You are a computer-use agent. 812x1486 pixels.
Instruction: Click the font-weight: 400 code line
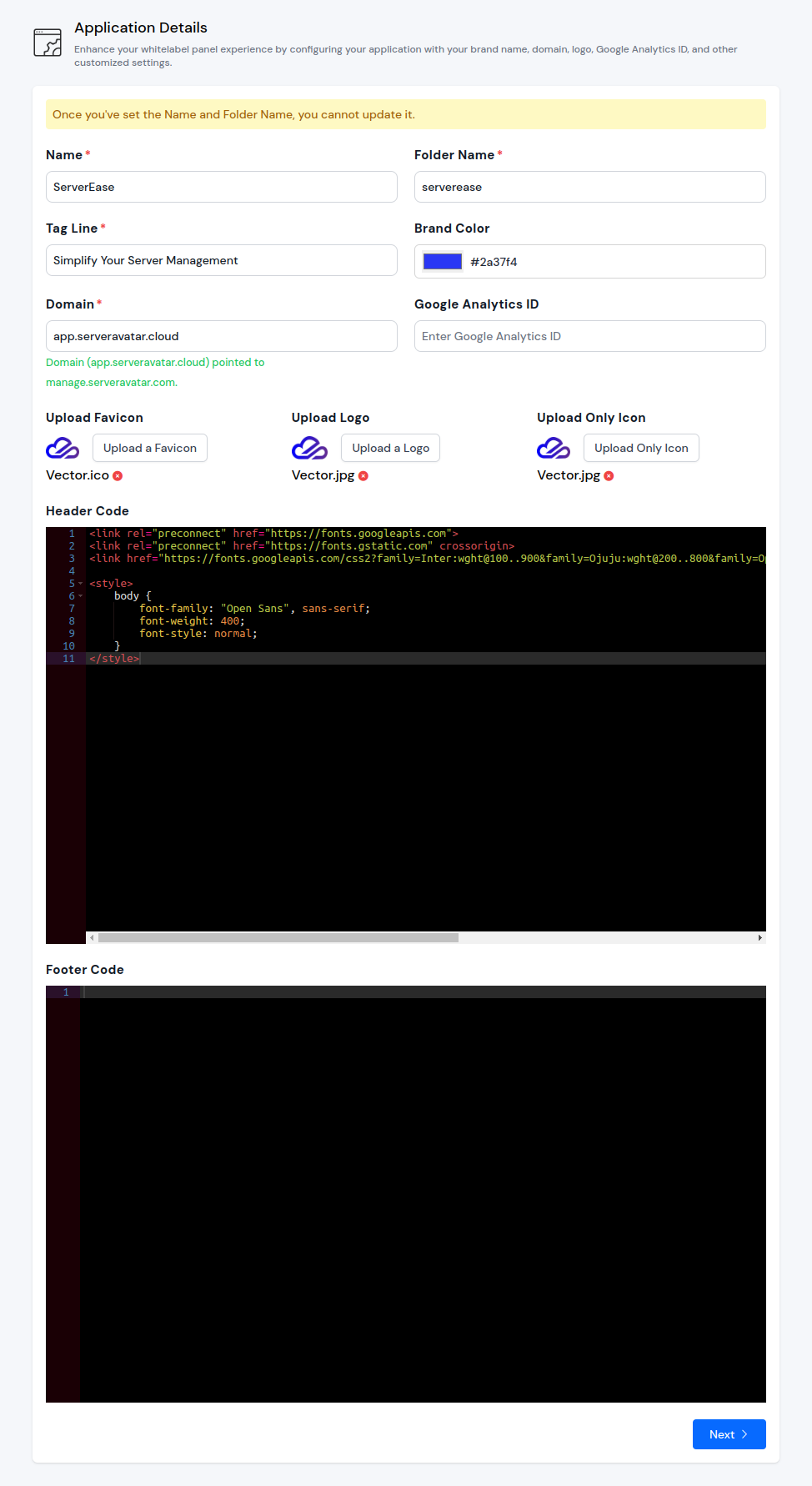point(192,621)
